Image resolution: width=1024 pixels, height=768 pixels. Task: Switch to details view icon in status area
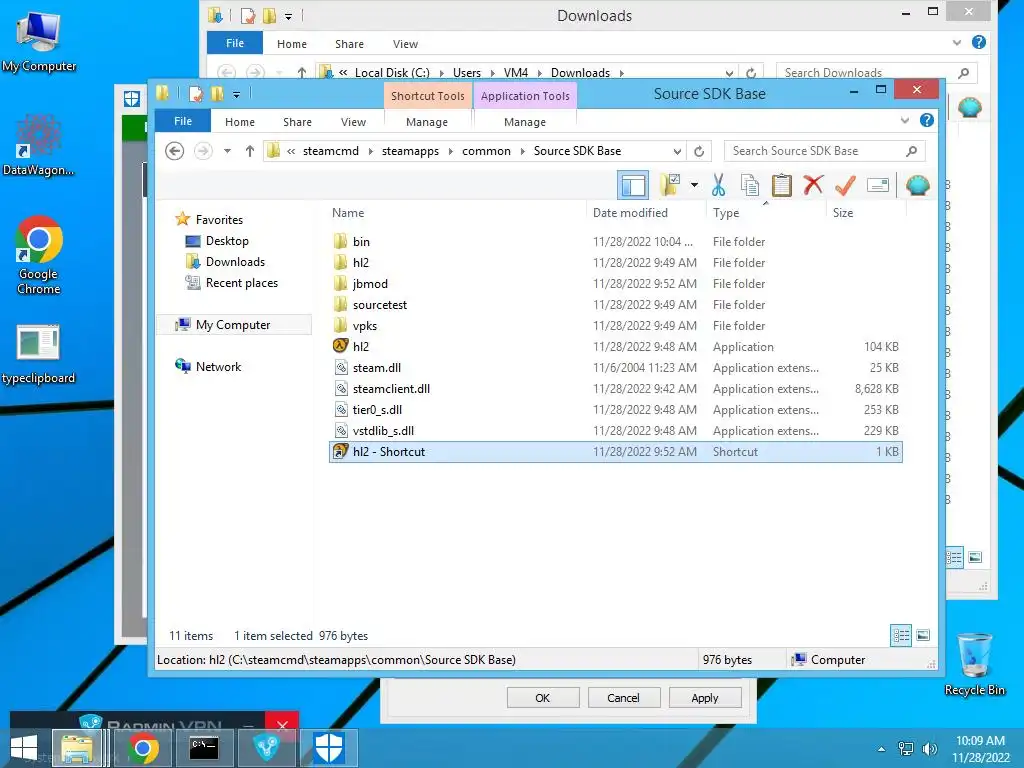coord(901,635)
